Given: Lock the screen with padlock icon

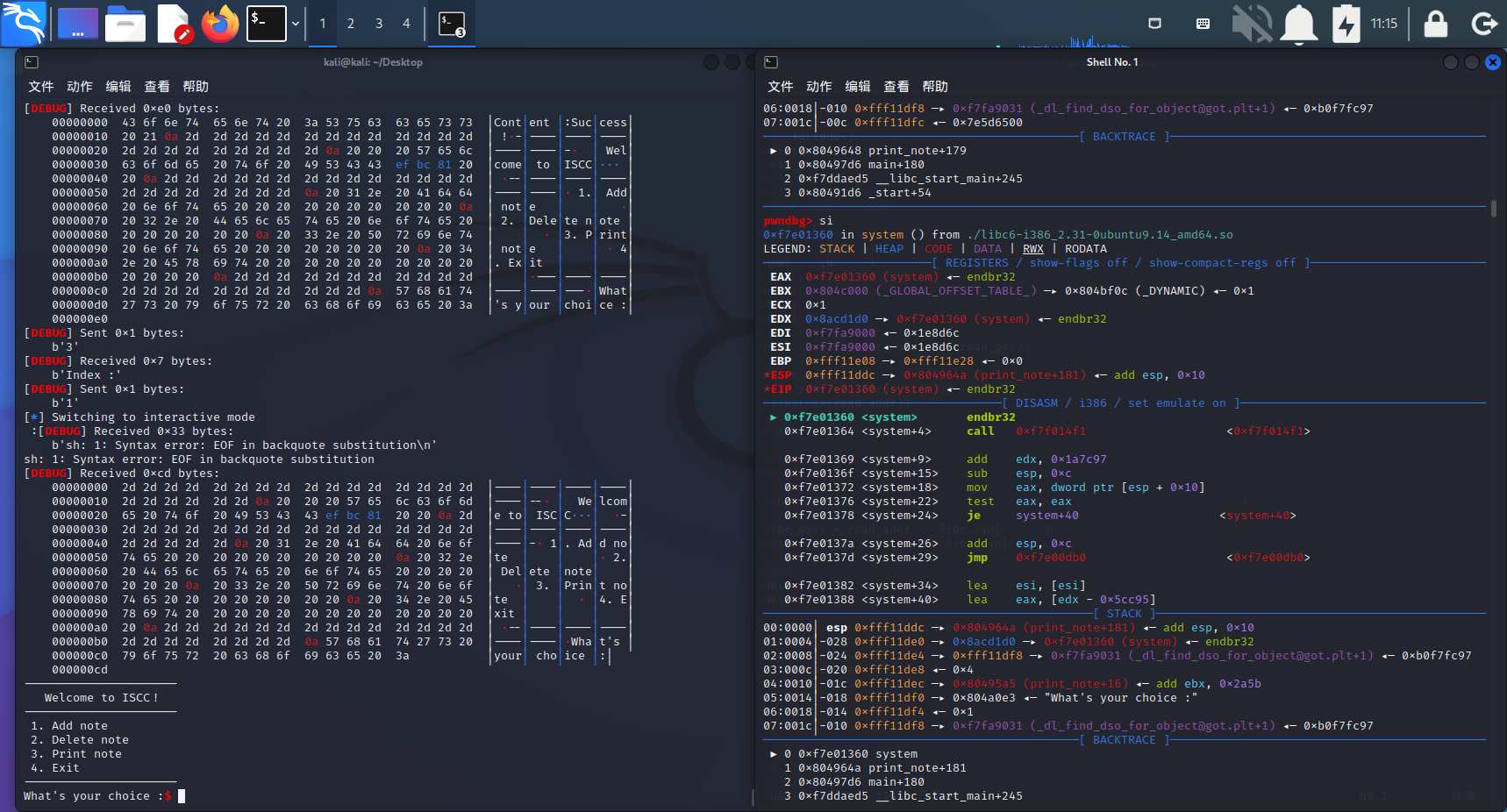Looking at the screenshot, I should tap(1436, 24).
